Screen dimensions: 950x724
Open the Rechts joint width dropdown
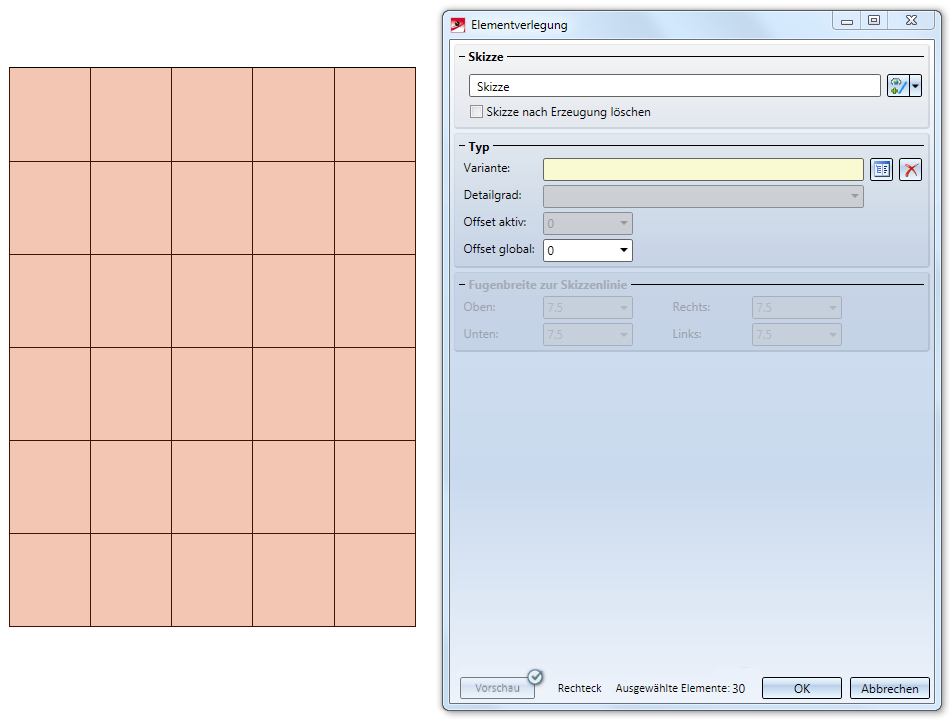tap(797, 307)
